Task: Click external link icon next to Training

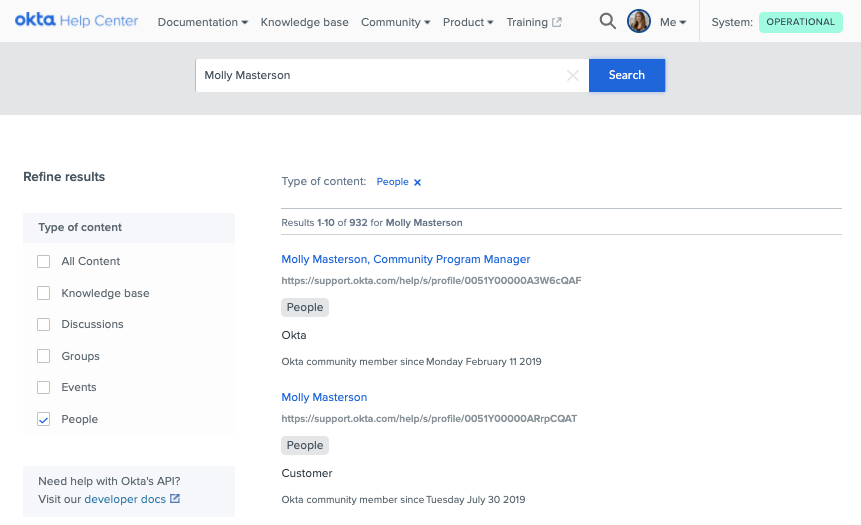Action: click(557, 22)
